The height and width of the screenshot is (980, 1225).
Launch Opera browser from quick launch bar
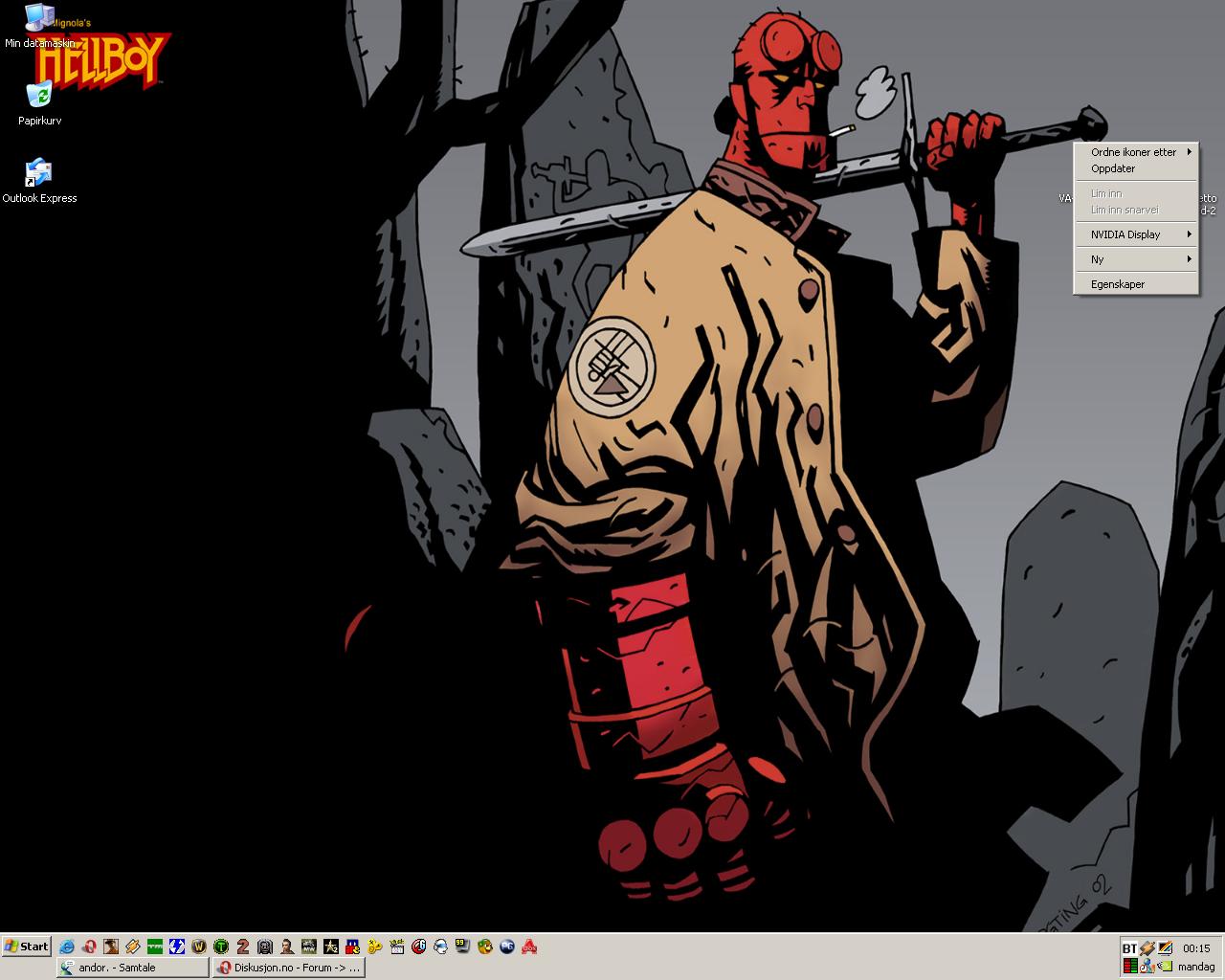point(89,947)
